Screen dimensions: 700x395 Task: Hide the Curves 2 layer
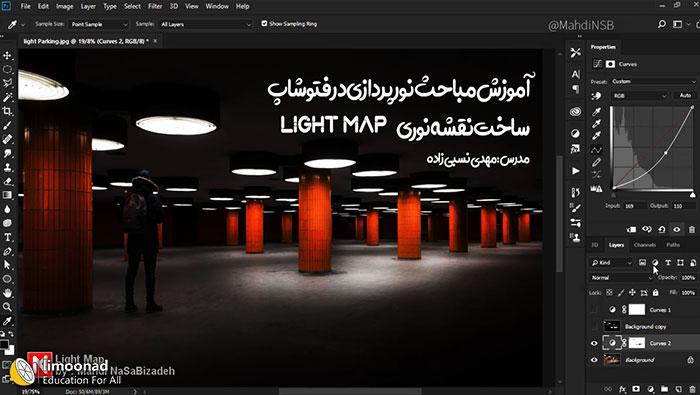point(594,343)
